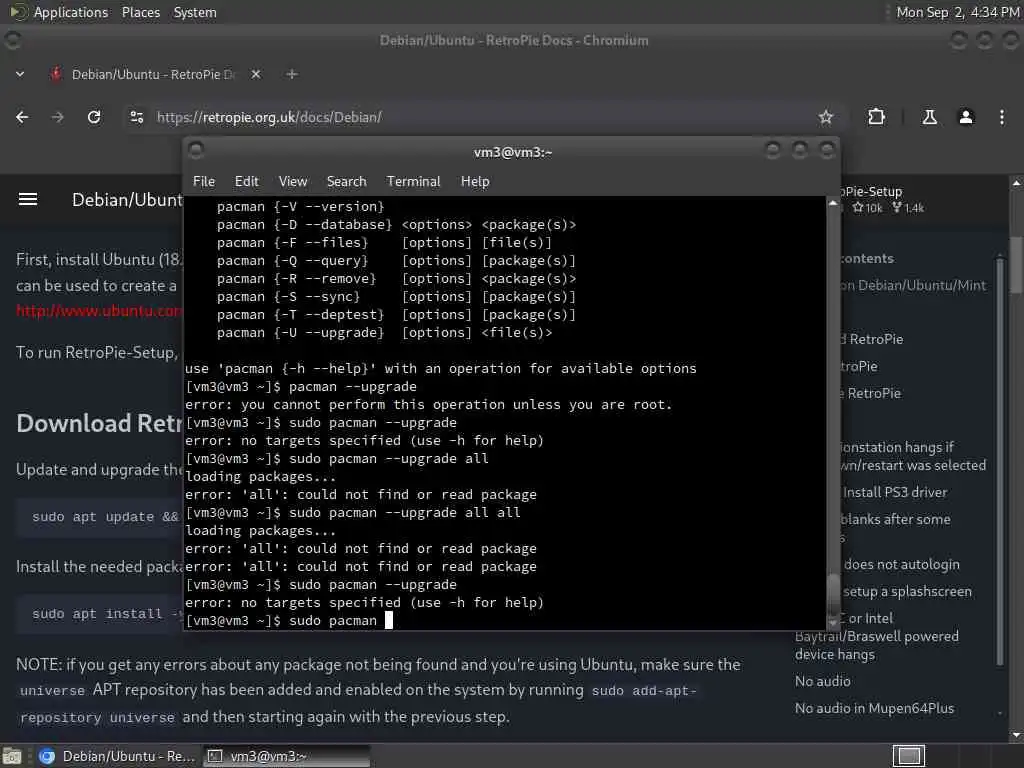The image size is (1024, 768).
Task: Open the terminal File menu
Action: coord(204,182)
